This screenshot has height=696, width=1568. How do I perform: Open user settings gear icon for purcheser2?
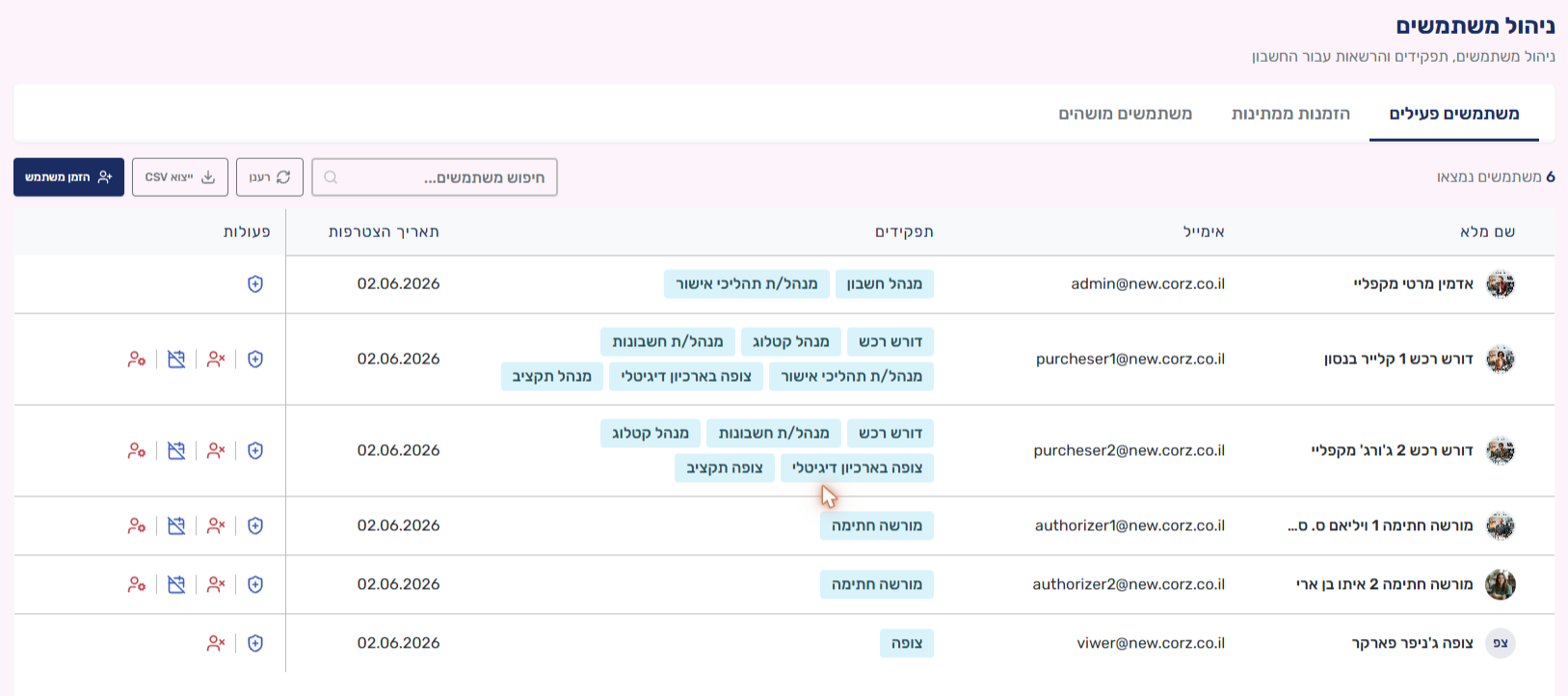137,451
